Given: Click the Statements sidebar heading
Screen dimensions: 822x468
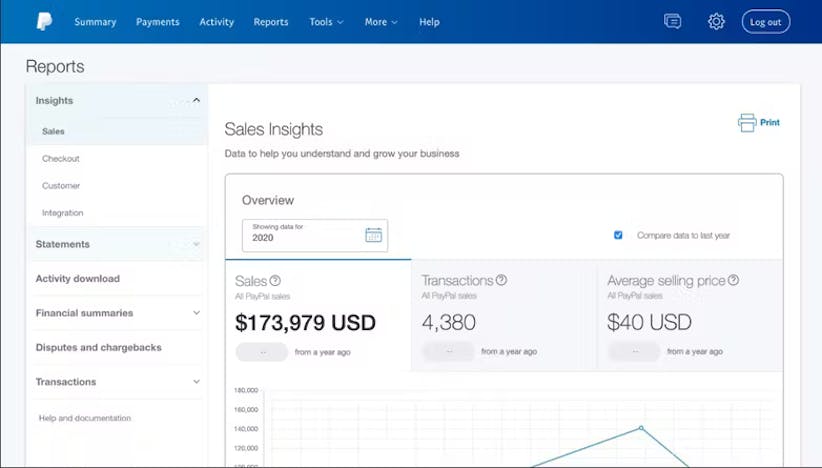Looking at the screenshot, I should [x=62, y=244].
